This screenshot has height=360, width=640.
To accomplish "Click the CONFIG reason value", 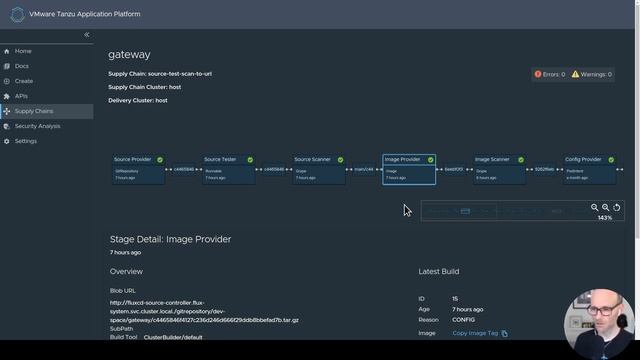I will pyautogui.click(x=463, y=320).
